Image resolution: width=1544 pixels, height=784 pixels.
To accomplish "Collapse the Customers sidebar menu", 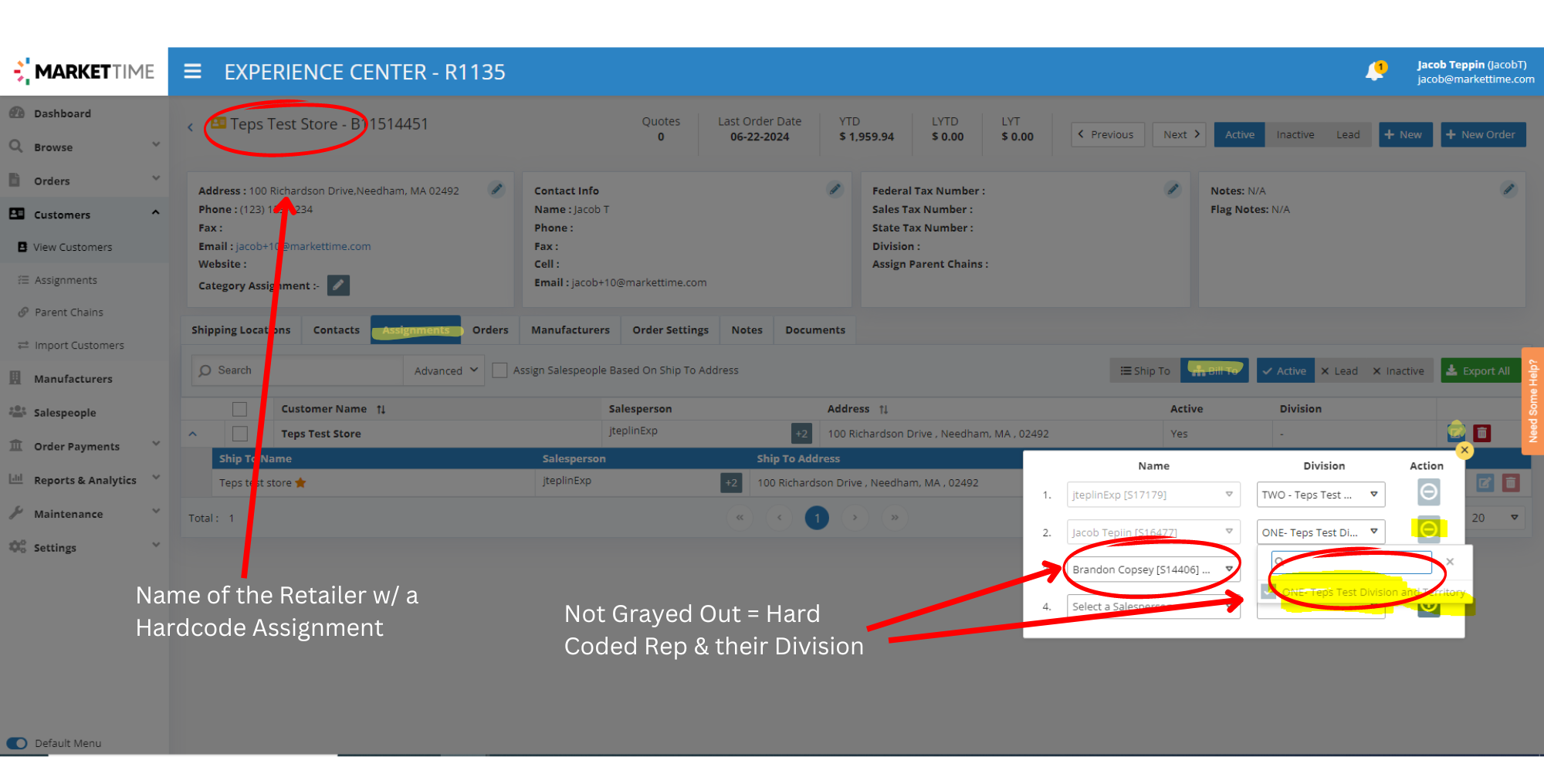I will pos(84,215).
